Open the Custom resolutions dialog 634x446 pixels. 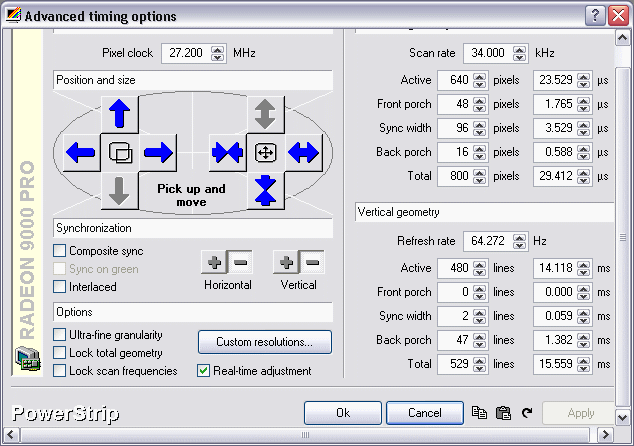[x=265, y=342]
